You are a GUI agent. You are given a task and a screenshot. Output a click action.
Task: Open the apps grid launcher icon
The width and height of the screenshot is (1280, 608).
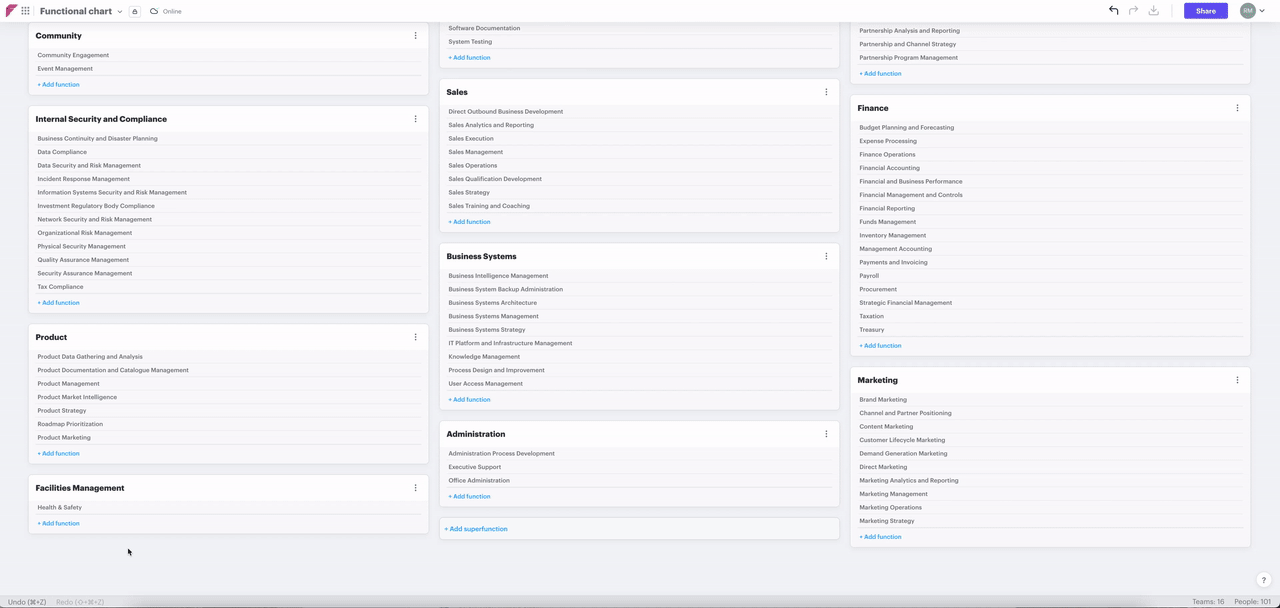pos(25,11)
